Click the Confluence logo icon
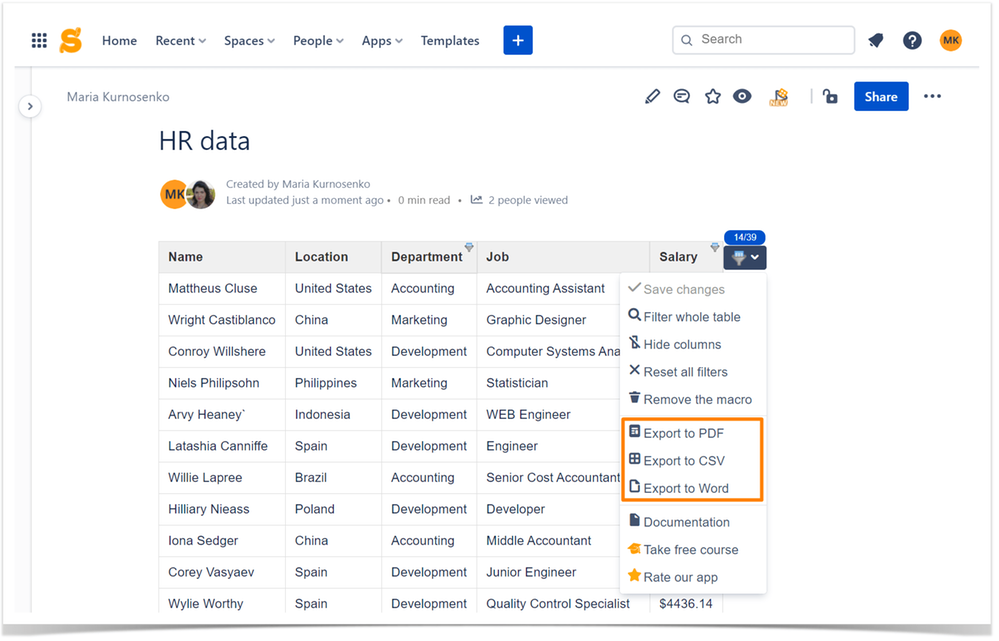Screen dimensions: 999x641 [70, 40]
